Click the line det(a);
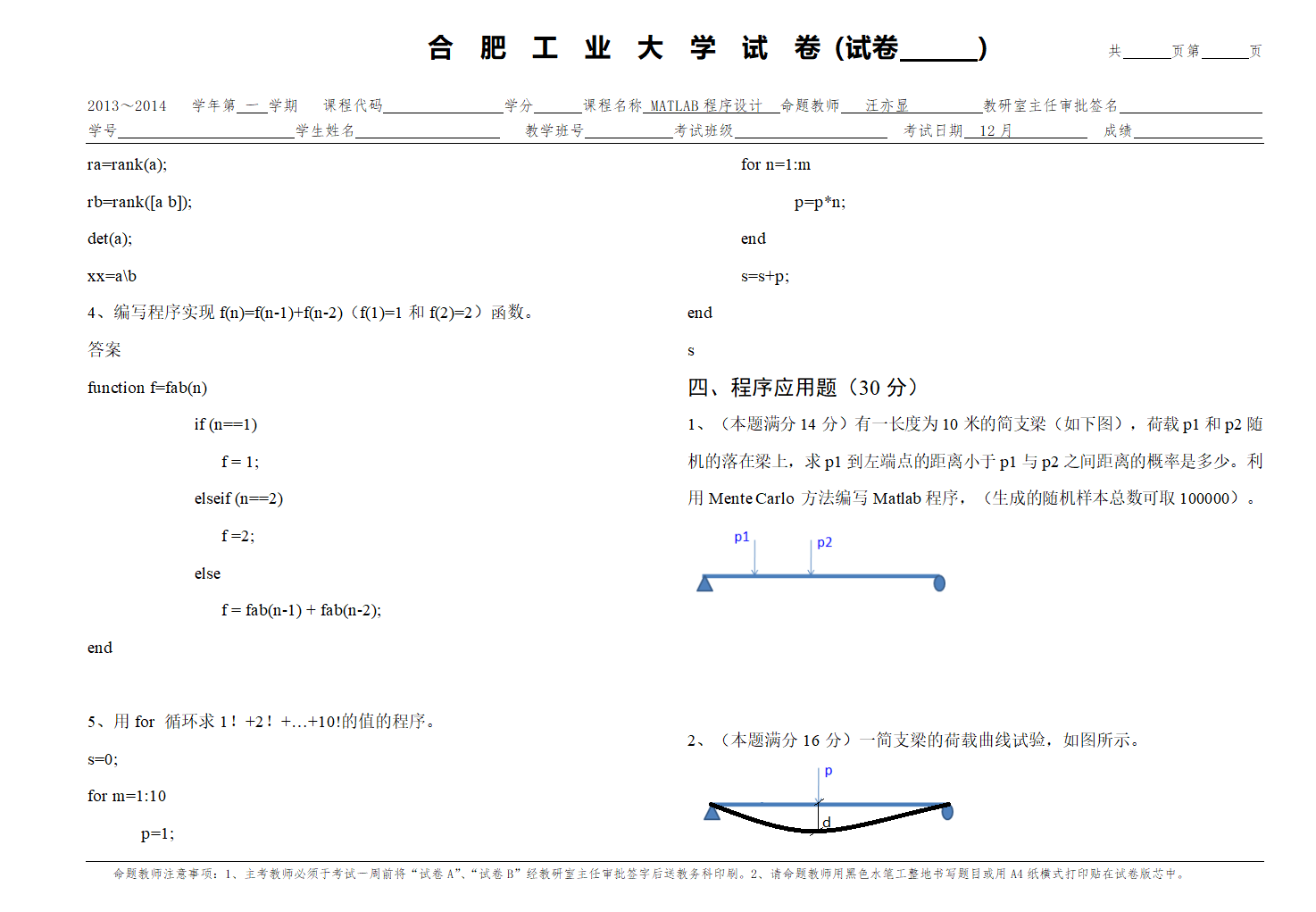The width and height of the screenshot is (1316, 912). click(x=110, y=238)
